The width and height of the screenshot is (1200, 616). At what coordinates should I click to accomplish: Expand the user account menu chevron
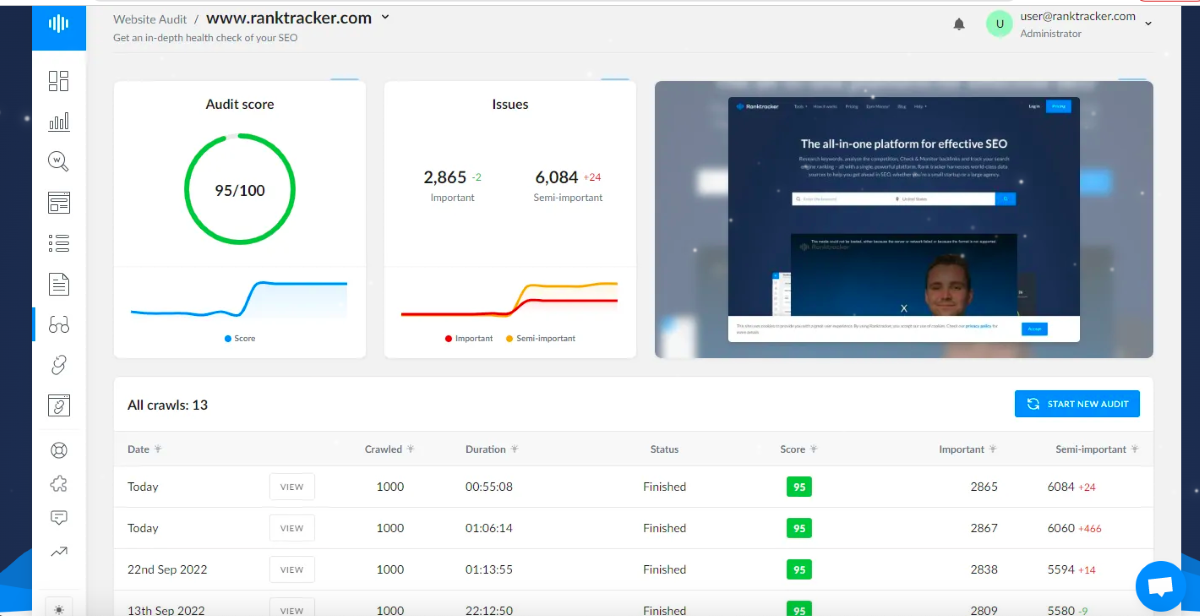point(1148,24)
